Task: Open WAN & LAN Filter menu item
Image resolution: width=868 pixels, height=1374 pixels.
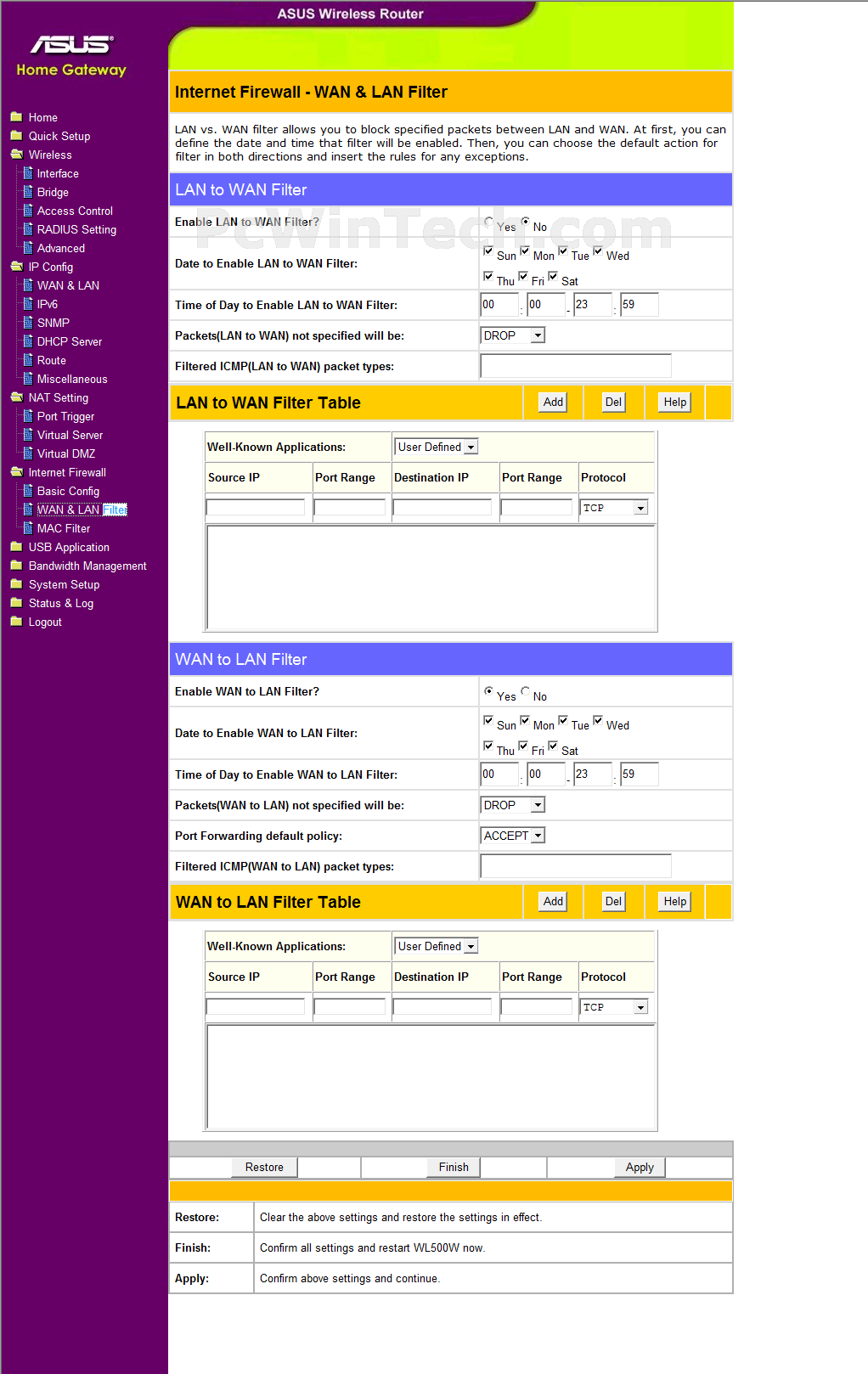Action: (x=82, y=510)
